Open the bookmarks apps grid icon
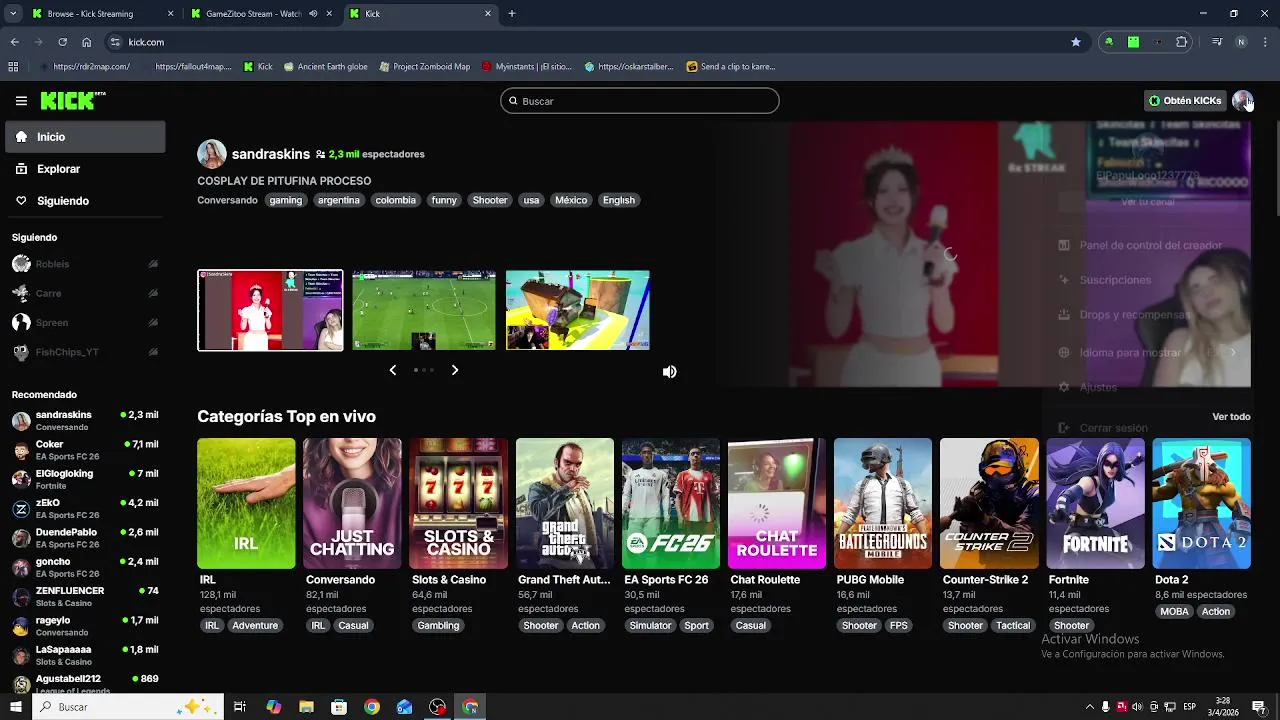The image size is (1280, 720). click(13, 67)
